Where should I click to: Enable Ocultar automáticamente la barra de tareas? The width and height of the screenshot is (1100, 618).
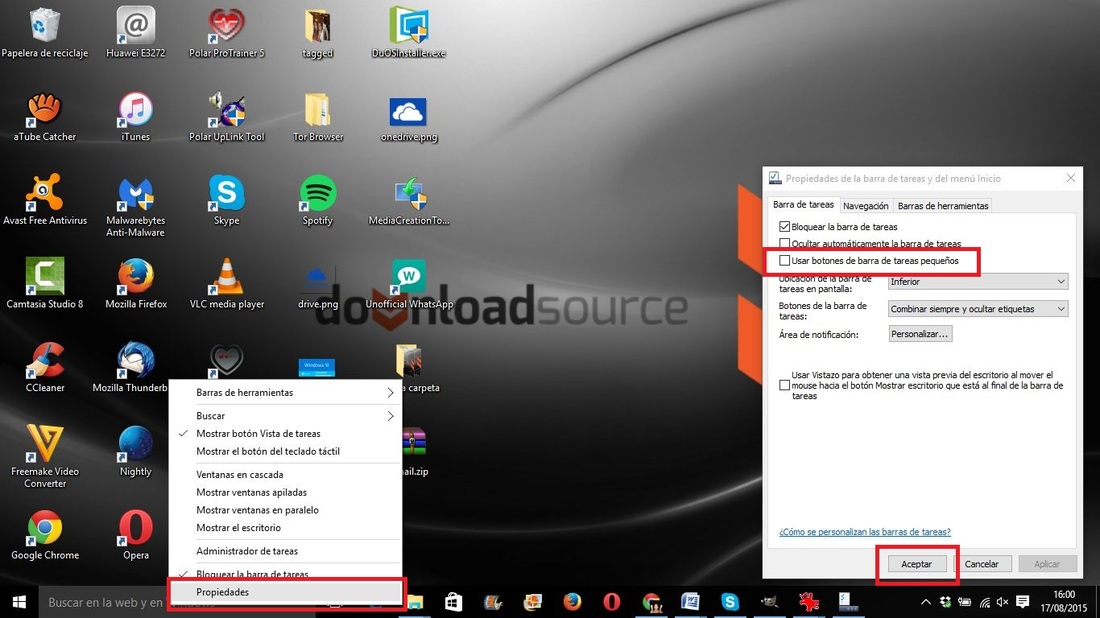784,243
